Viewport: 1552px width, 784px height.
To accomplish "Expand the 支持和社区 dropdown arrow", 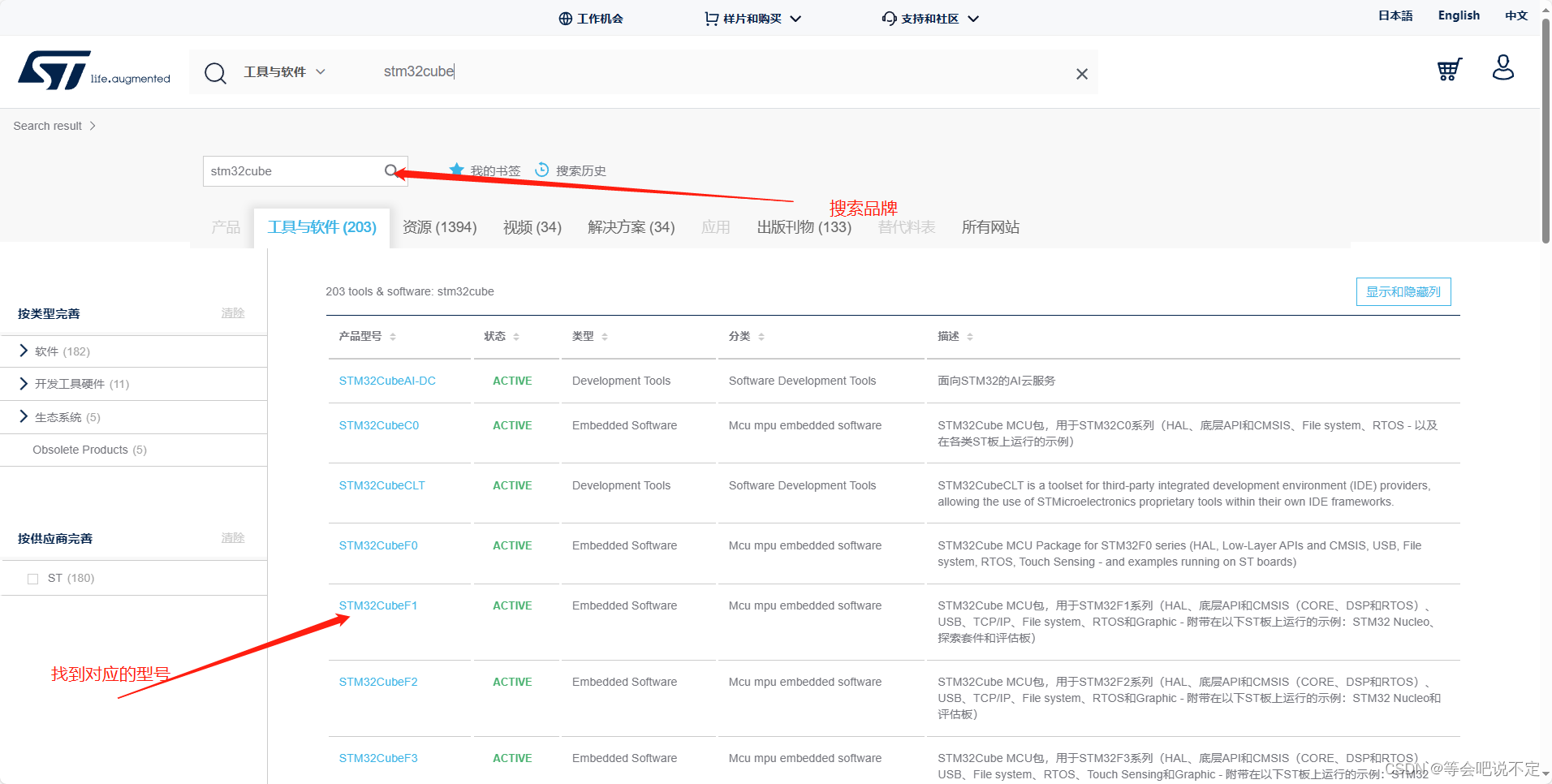I will (x=973, y=19).
